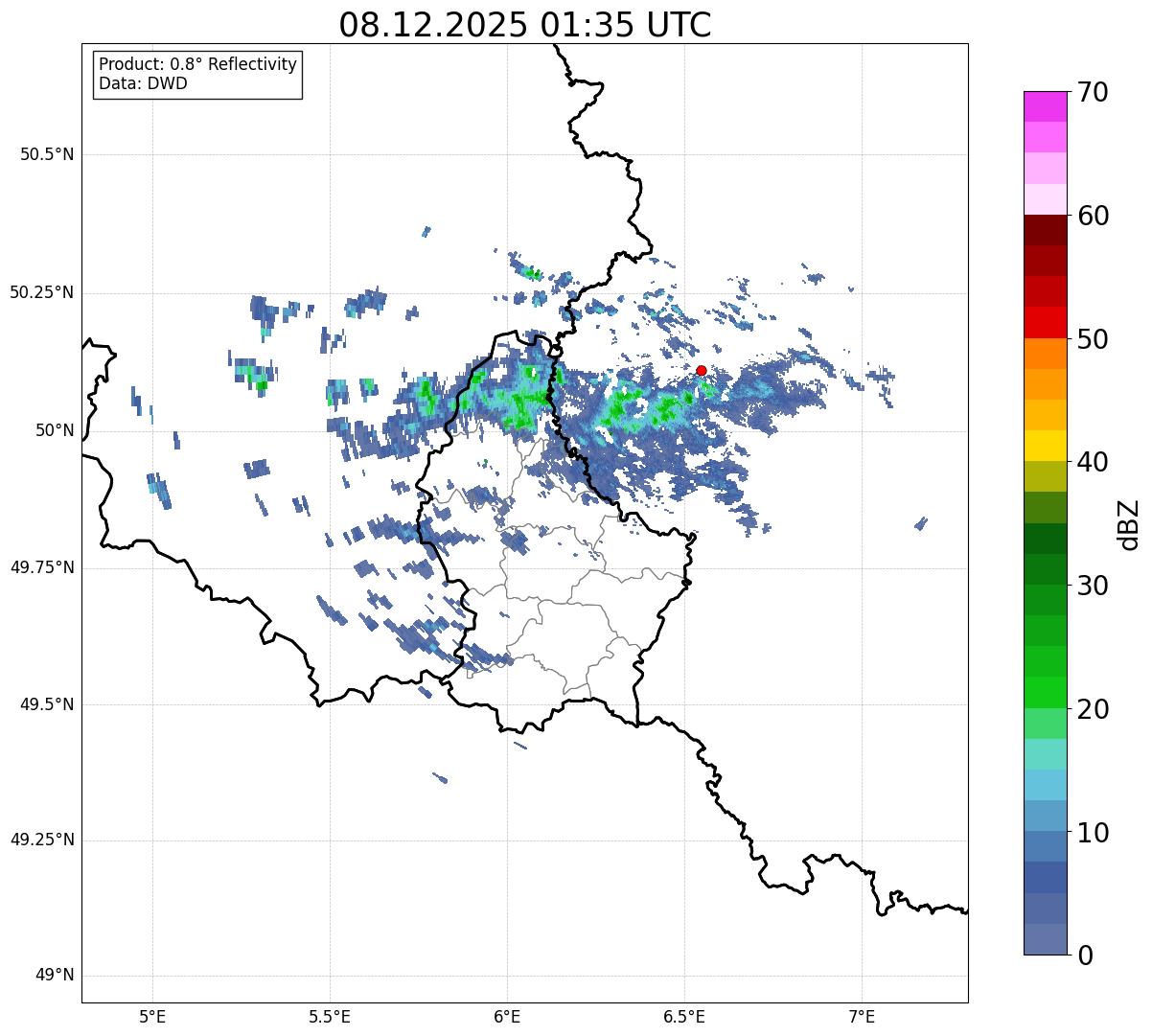
Task: Pick the slate-blue swatch at colorbar bottom
Action: (1046, 939)
